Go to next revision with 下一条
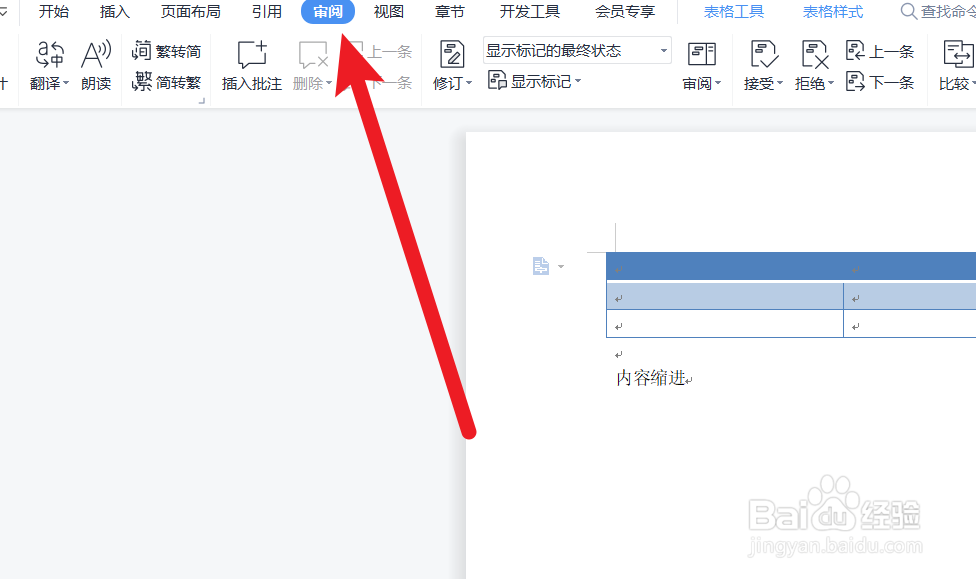Image resolution: width=976 pixels, height=579 pixels. (880, 82)
